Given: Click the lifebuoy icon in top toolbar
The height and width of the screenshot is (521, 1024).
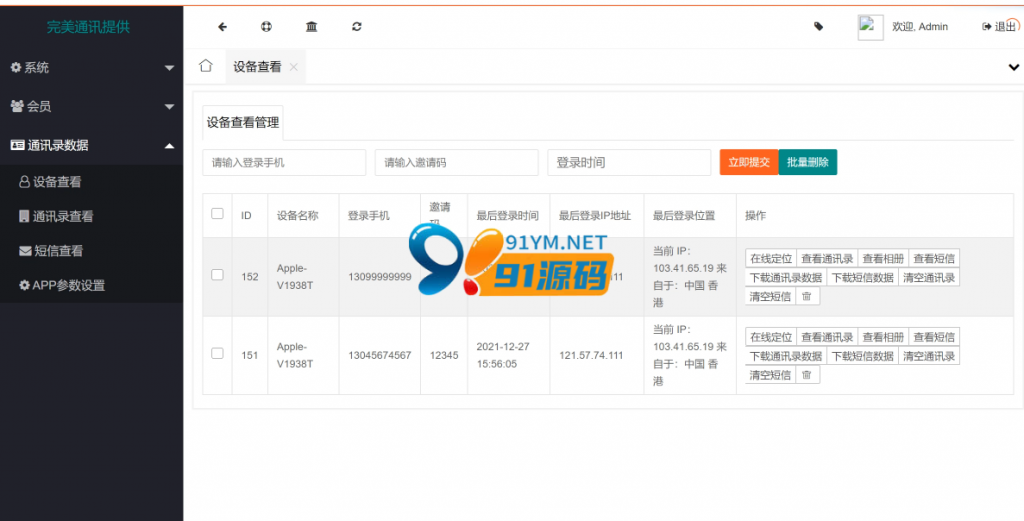Looking at the screenshot, I should coord(266,27).
